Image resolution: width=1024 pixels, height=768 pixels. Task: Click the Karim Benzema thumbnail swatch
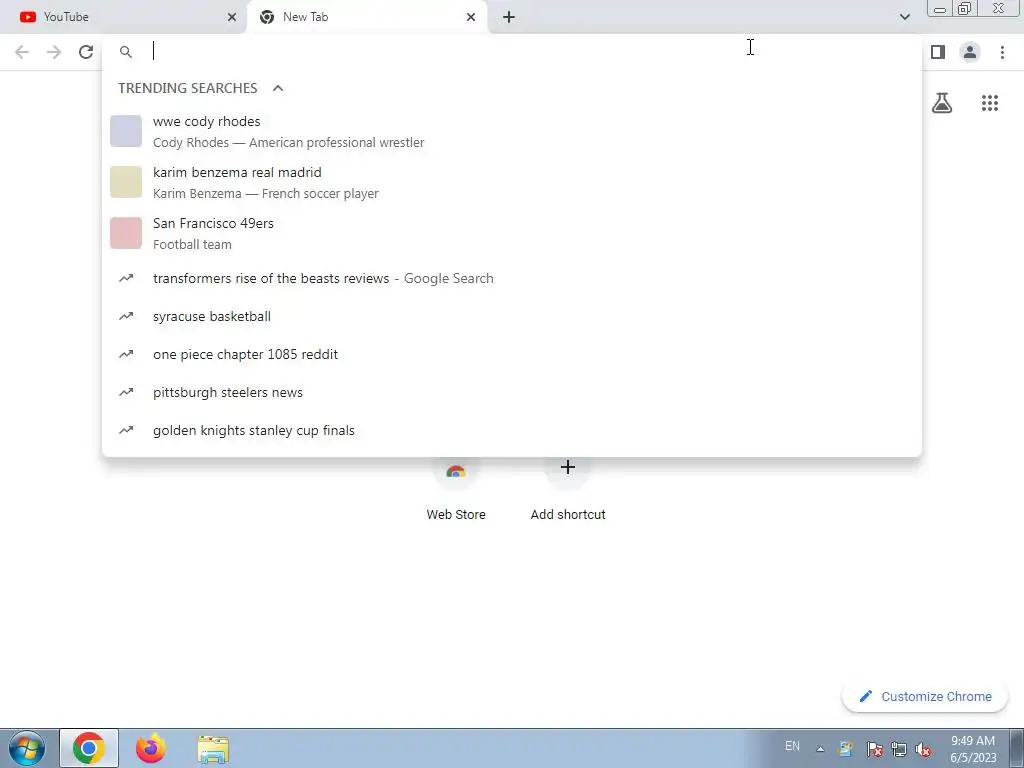126,182
